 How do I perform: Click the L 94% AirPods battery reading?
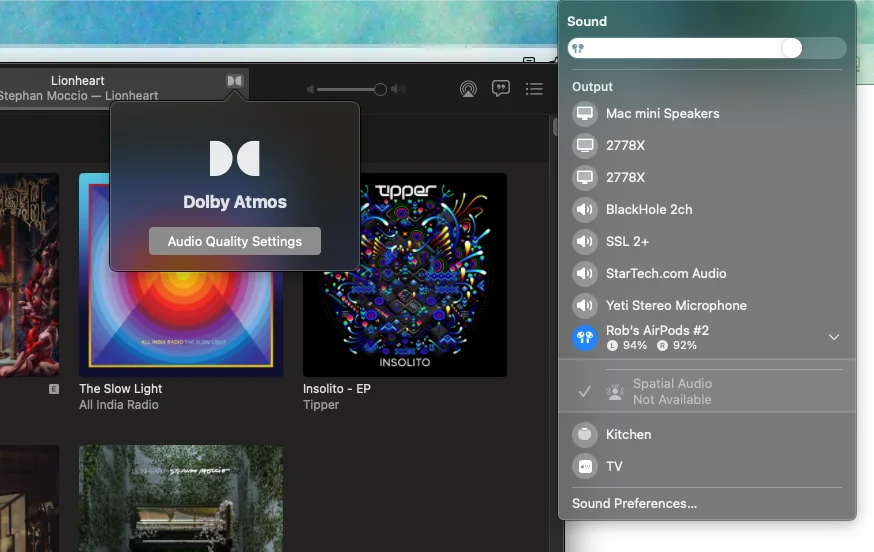point(627,346)
